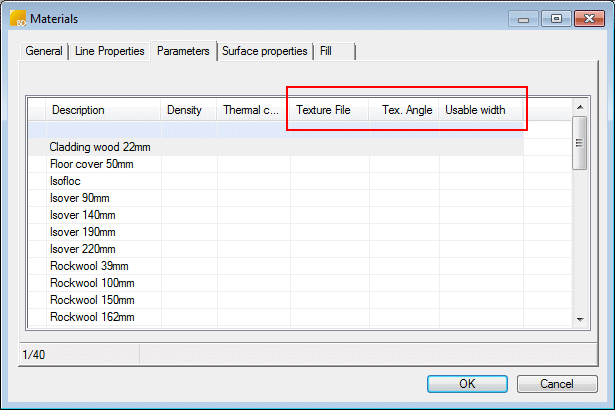The image size is (615, 410).
Task: Click the Usable width column header
Action: point(476,110)
